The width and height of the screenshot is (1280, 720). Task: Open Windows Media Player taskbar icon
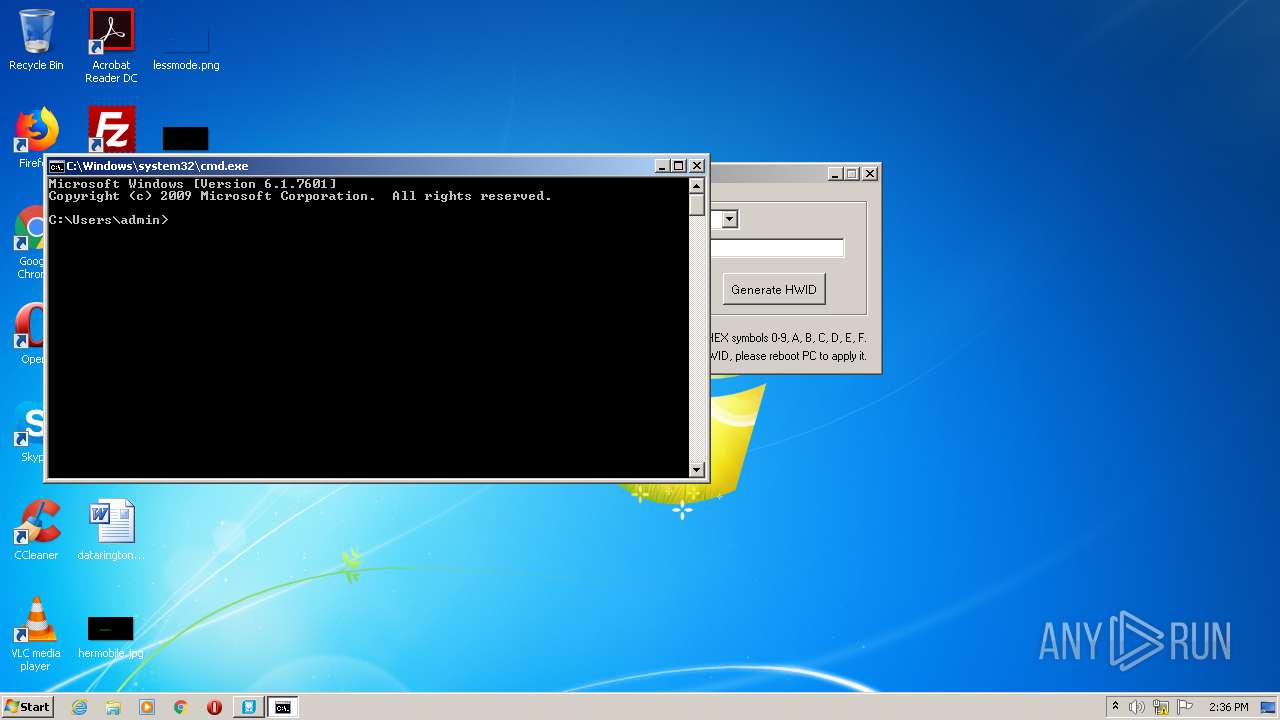tap(147, 707)
